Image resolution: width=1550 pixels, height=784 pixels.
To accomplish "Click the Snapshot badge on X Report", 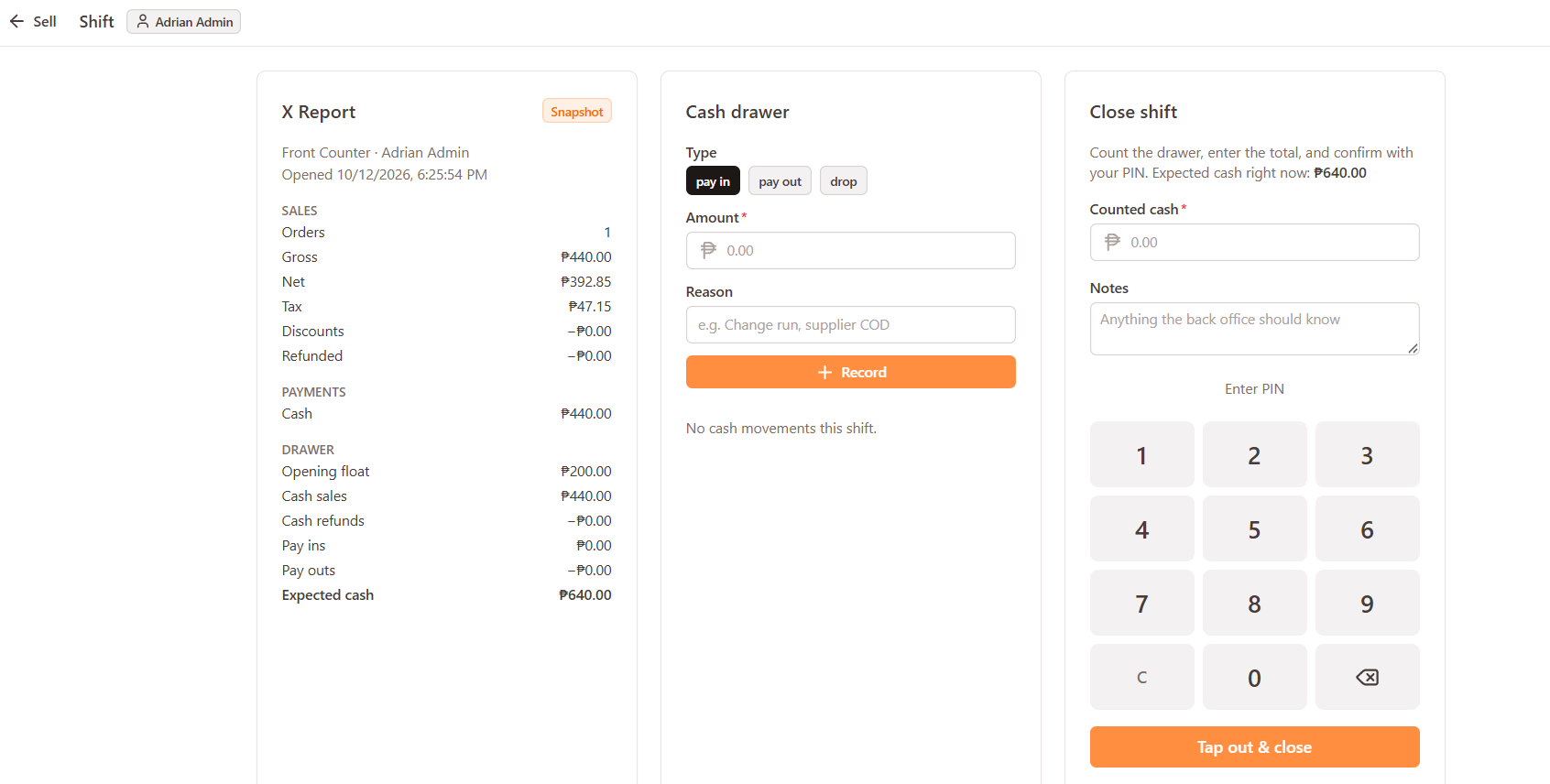I will 577,112.
